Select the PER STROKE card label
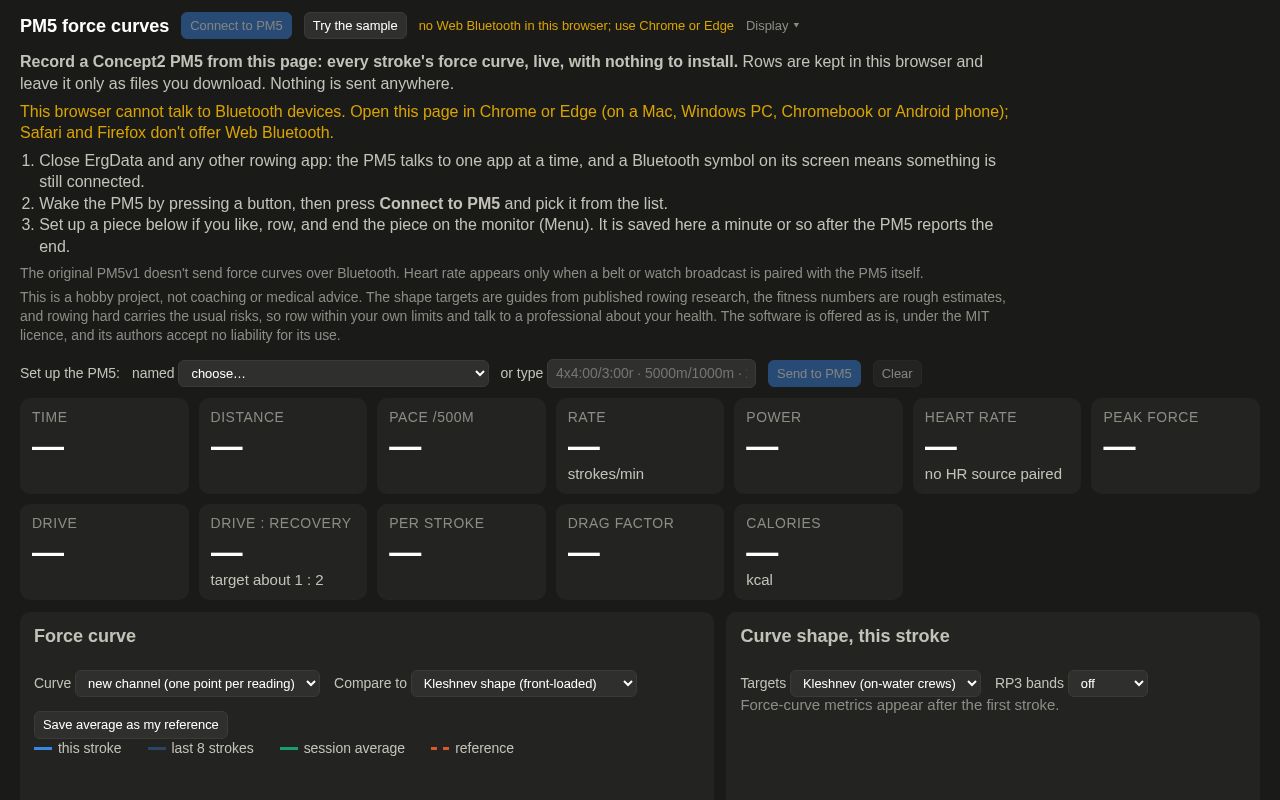This screenshot has height=800, width=1280. [437, 523]
